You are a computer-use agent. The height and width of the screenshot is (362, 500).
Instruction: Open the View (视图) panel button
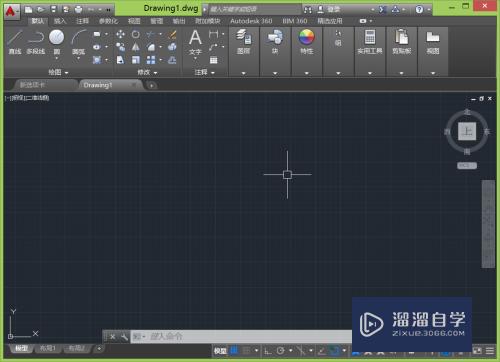[433, 41]
